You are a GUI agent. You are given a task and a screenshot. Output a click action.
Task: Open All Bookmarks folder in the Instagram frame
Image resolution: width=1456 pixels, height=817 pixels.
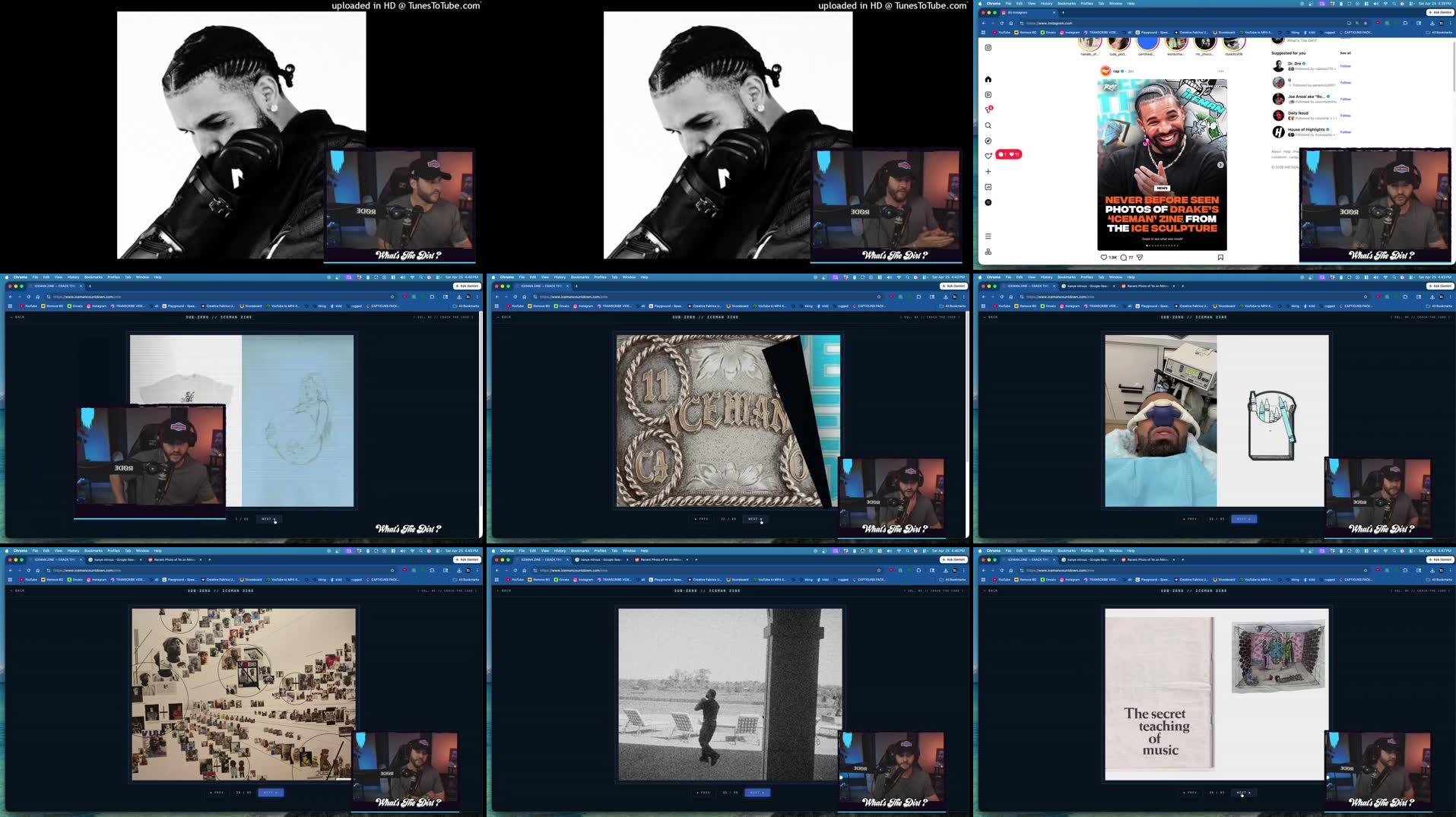tap(1439, 33)
